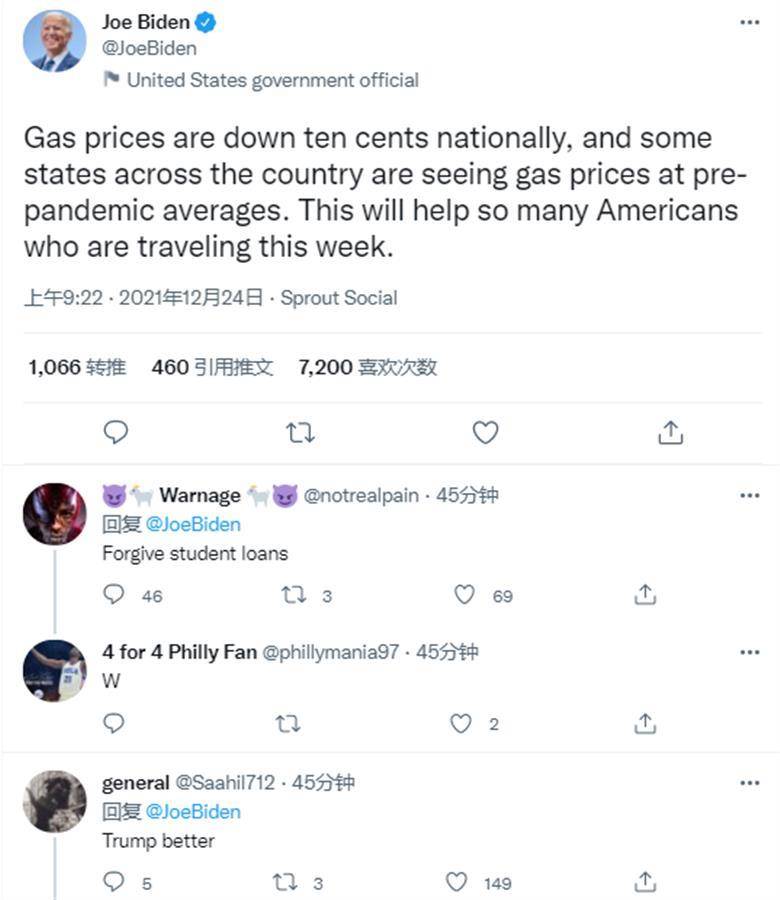
Task: Reply to the "Trump better" comment
Action: pyautogui.click(x=115, y=882)
